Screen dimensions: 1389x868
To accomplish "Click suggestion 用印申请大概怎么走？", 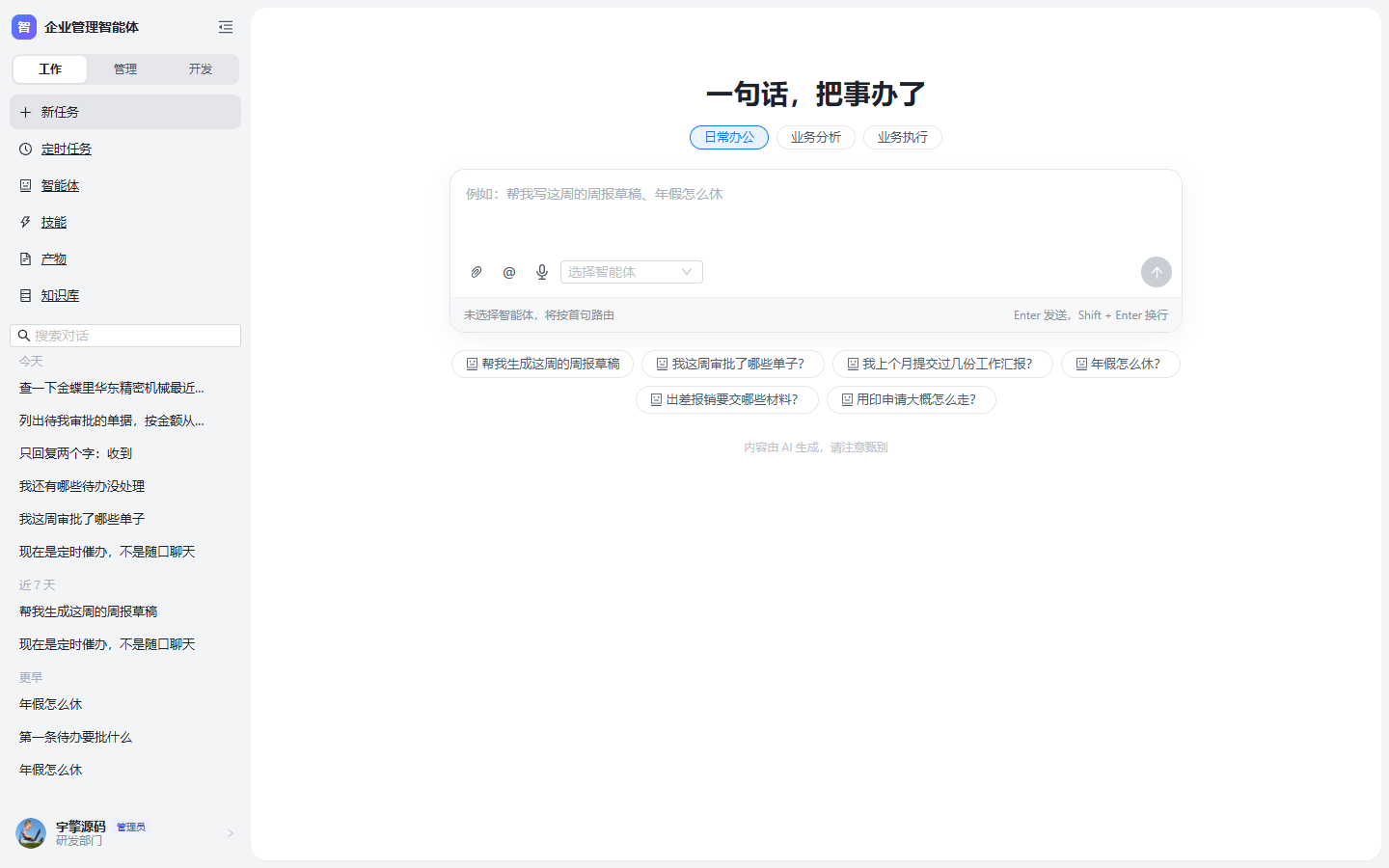I will click(912, 399).
